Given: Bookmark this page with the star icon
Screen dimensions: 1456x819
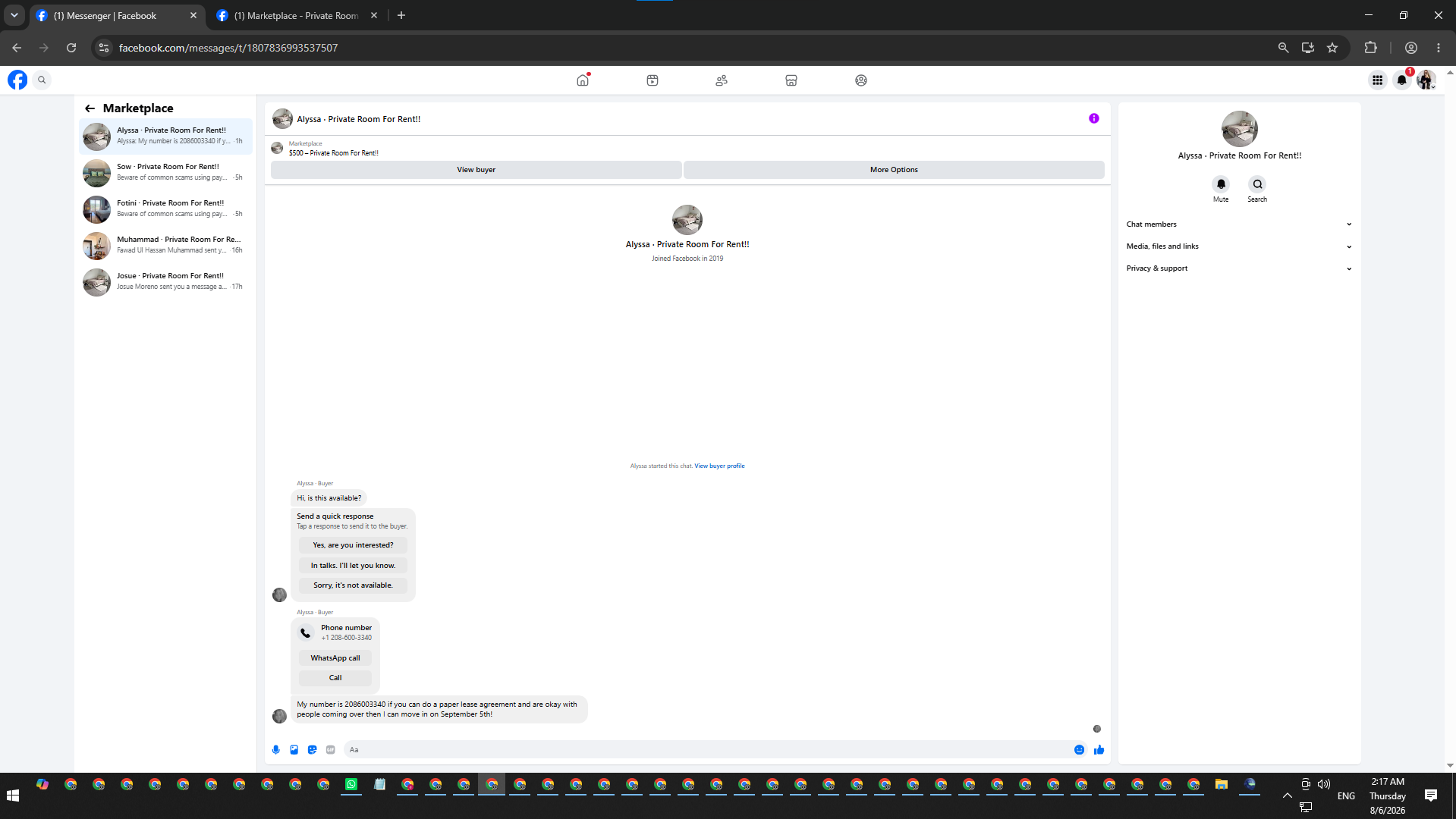Looking at the screenshot, I should [1332, 48].
